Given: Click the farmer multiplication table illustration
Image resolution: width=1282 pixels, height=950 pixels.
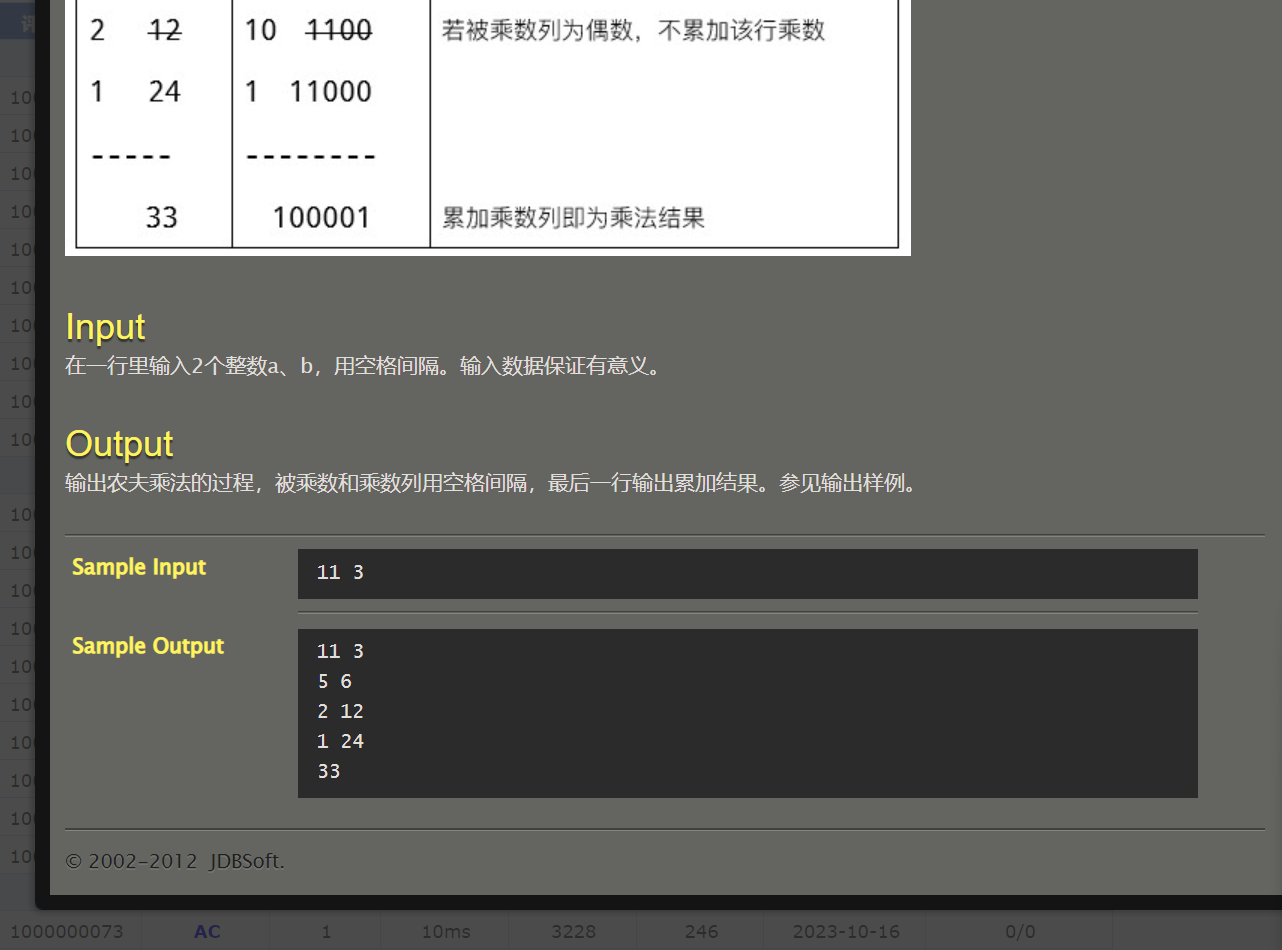Looking at the screenshot, I should tap(488, 127).
